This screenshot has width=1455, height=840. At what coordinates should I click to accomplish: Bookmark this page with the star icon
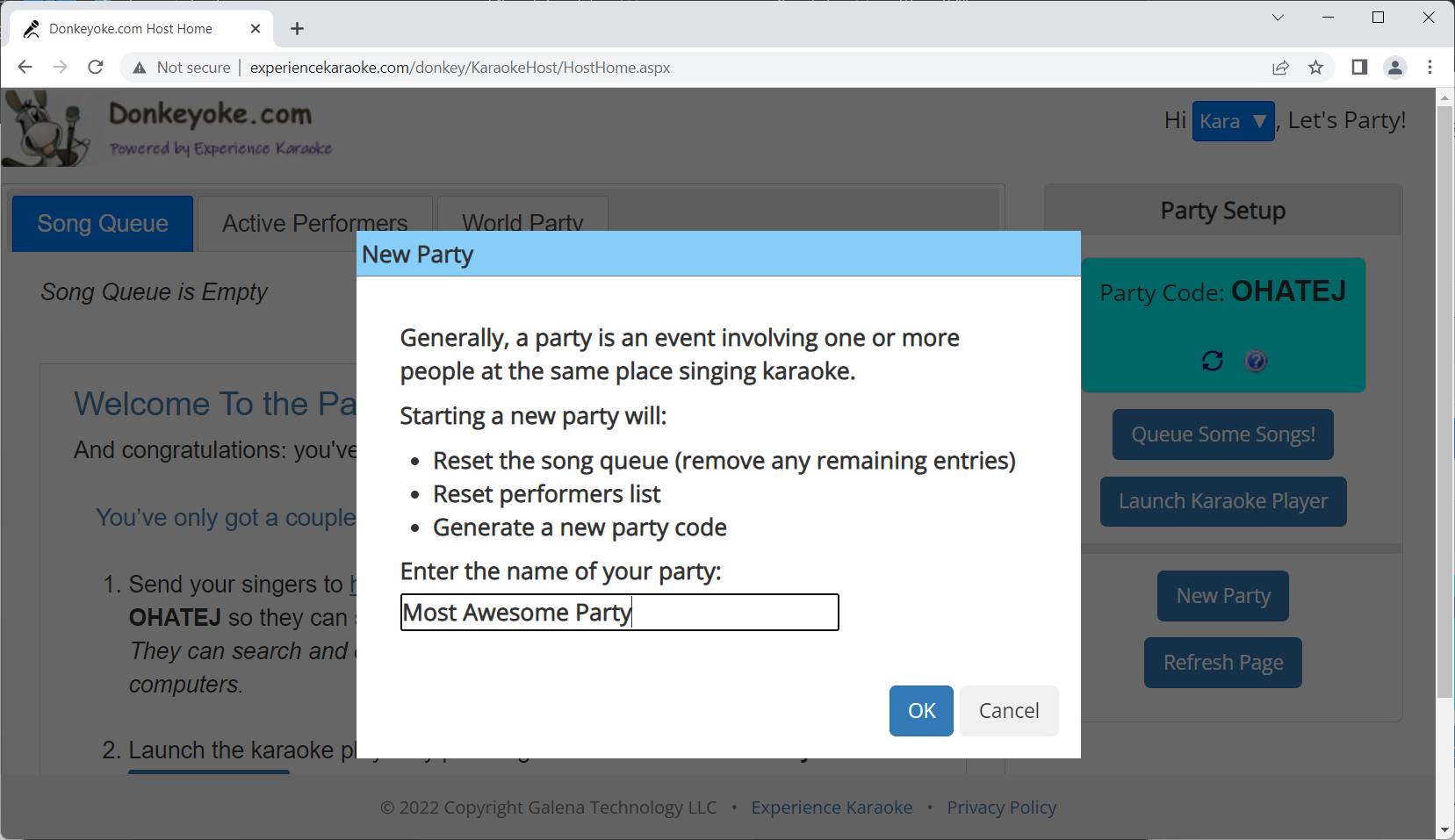coord(1315,68)
